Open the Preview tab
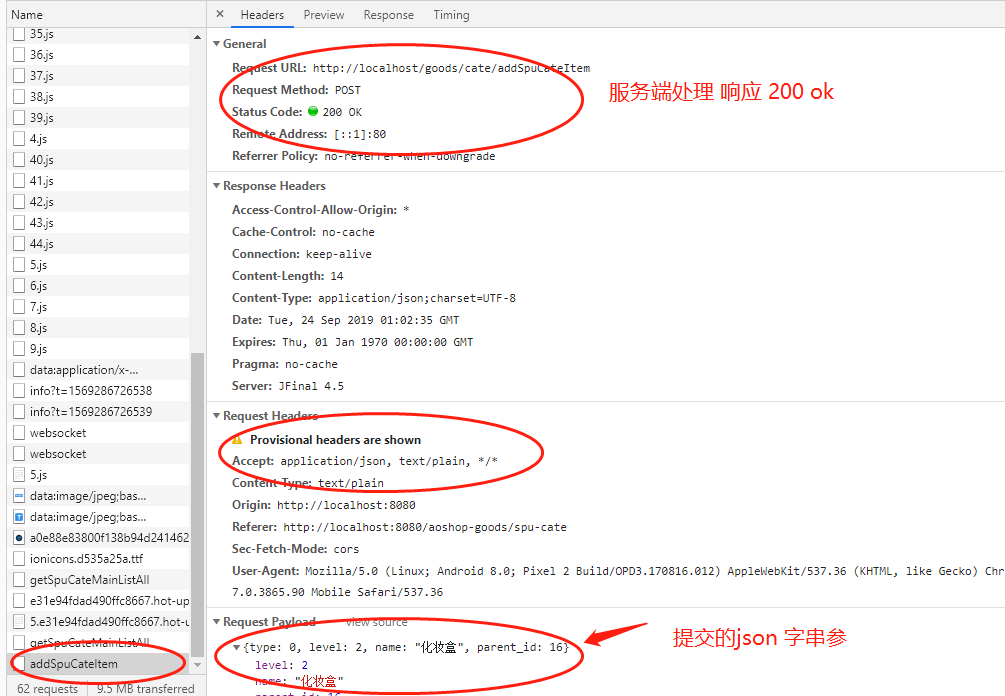1005x696 pixels. pos(324,15)
